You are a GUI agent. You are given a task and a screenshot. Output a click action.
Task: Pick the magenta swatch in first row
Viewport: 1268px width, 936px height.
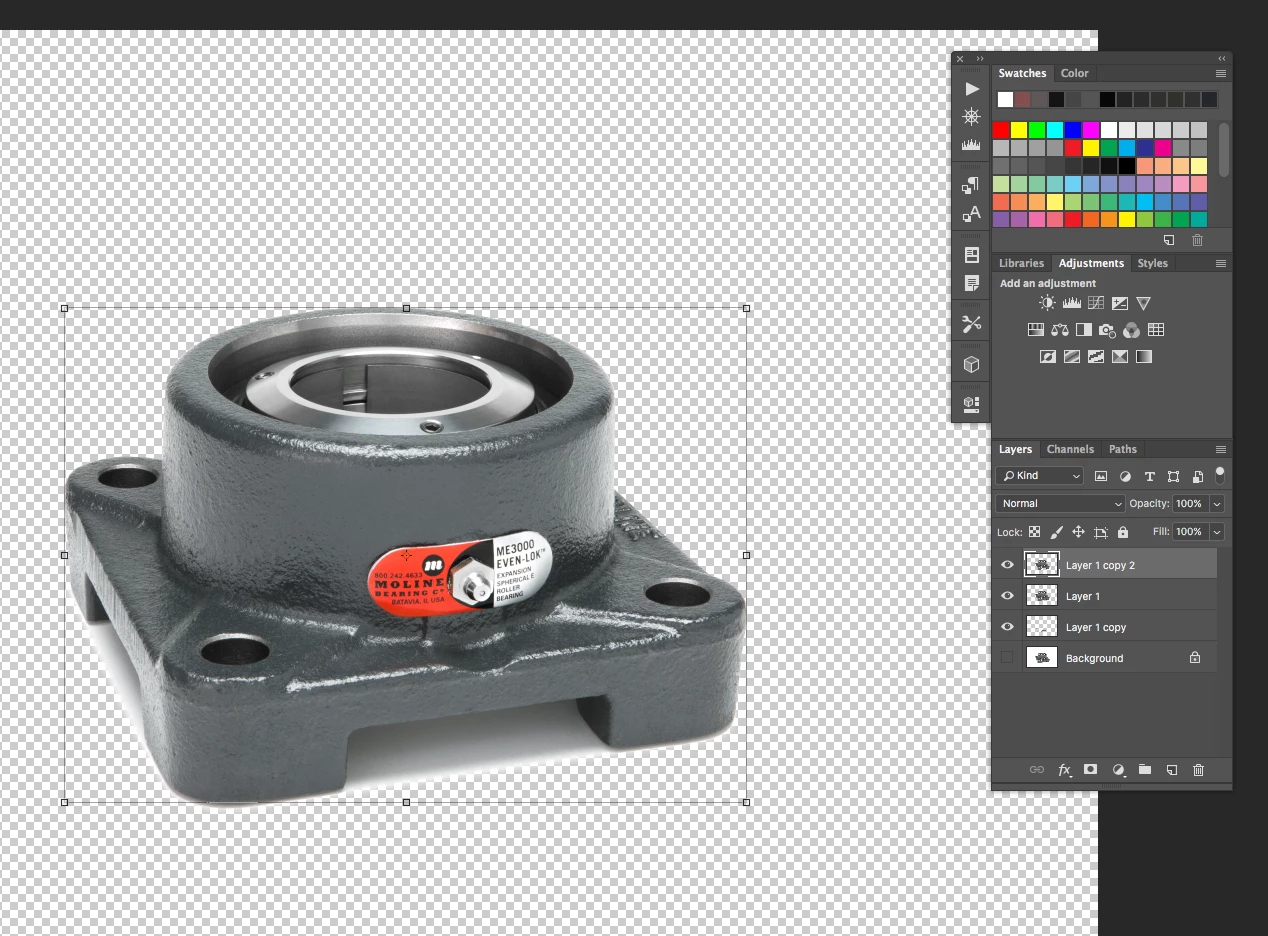[1091, 130]
